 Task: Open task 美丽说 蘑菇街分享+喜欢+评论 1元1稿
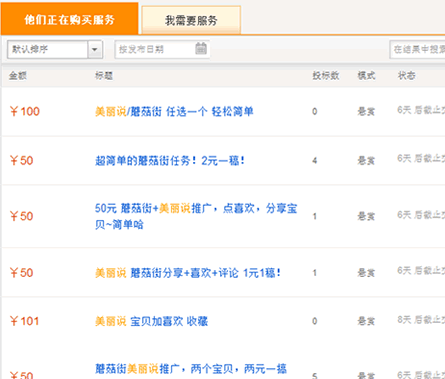coord(188,273)
